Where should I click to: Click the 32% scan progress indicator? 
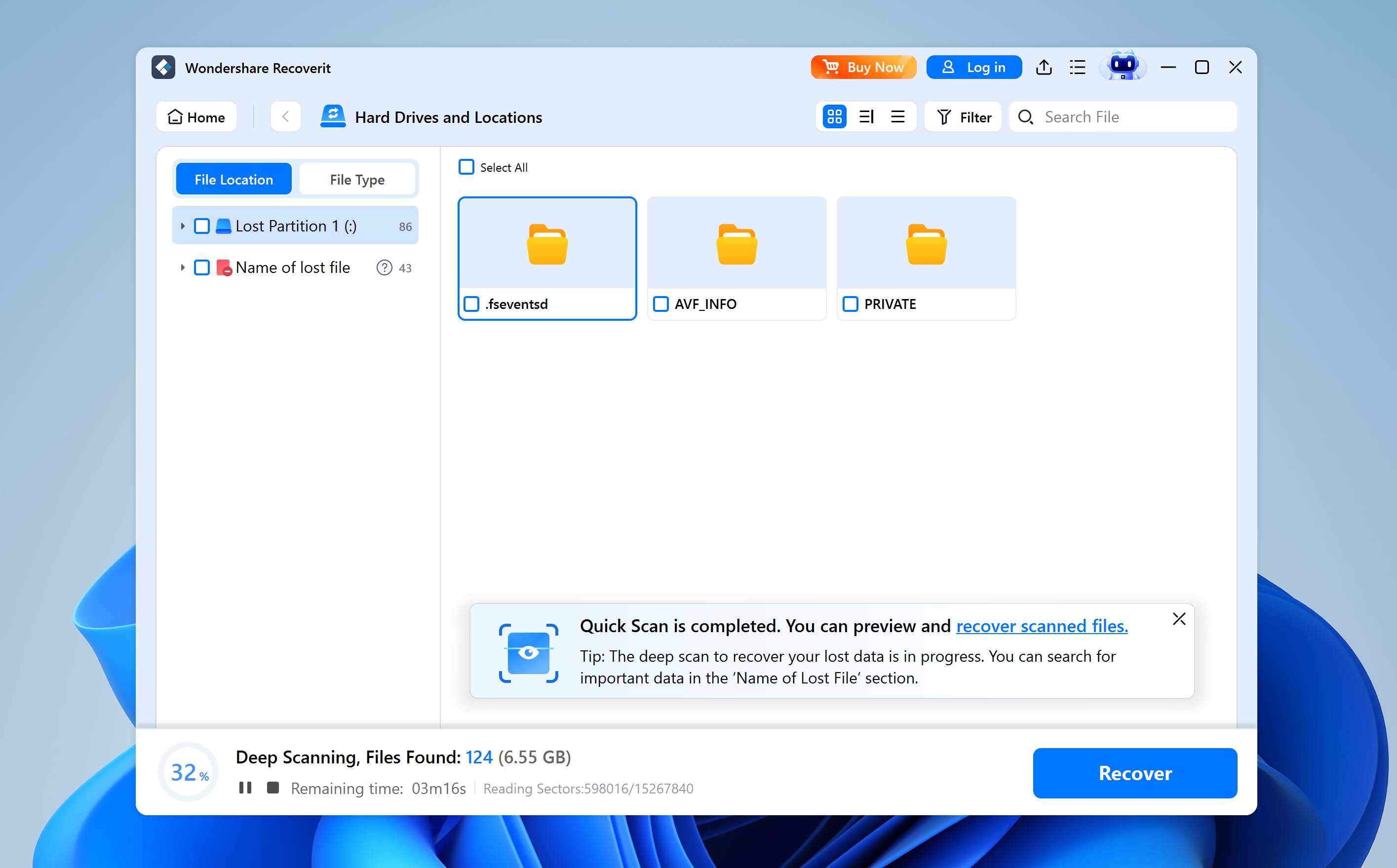click(189, 772)
